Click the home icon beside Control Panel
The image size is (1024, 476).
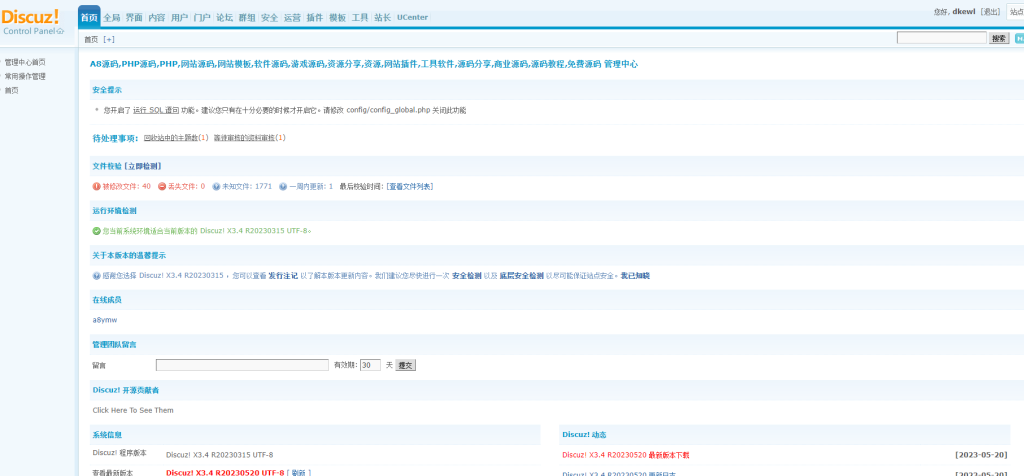(x=60, y=31)
